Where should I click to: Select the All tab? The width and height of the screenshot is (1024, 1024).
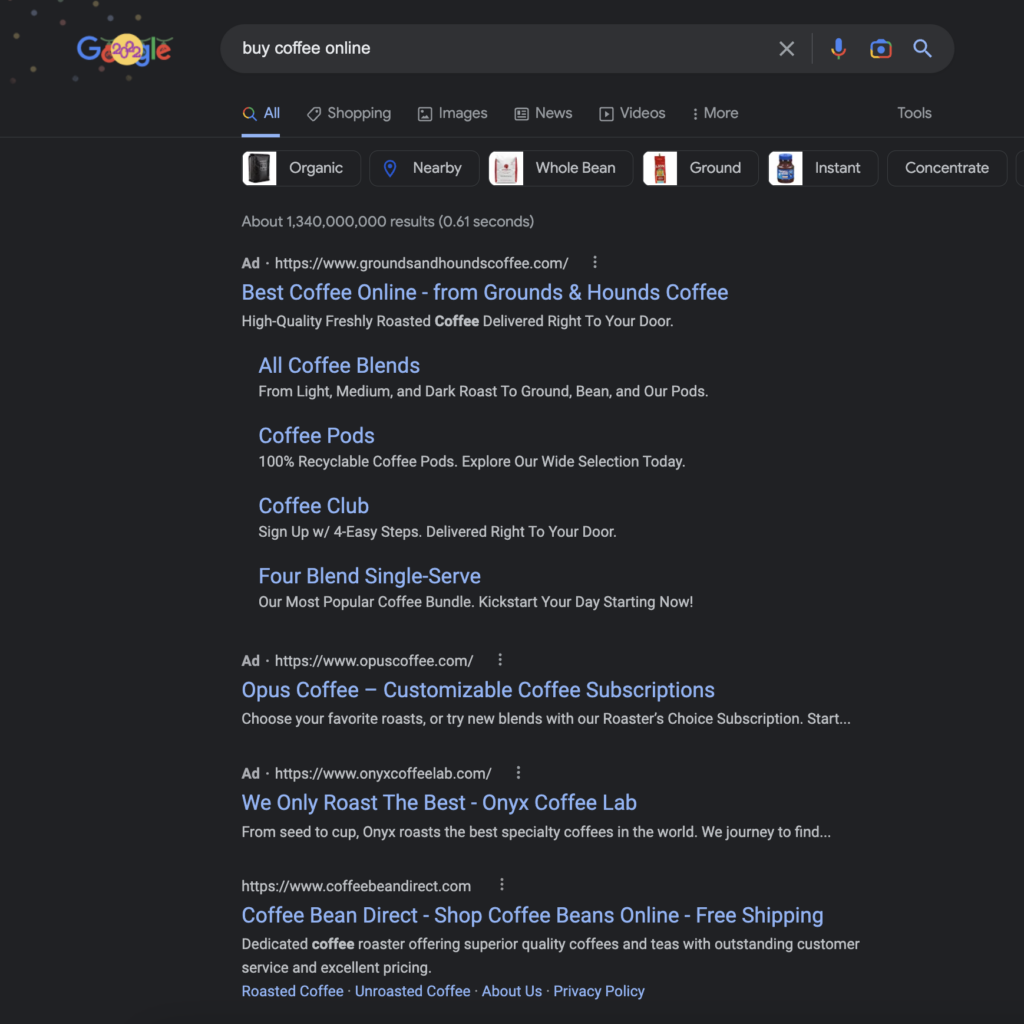261,114
